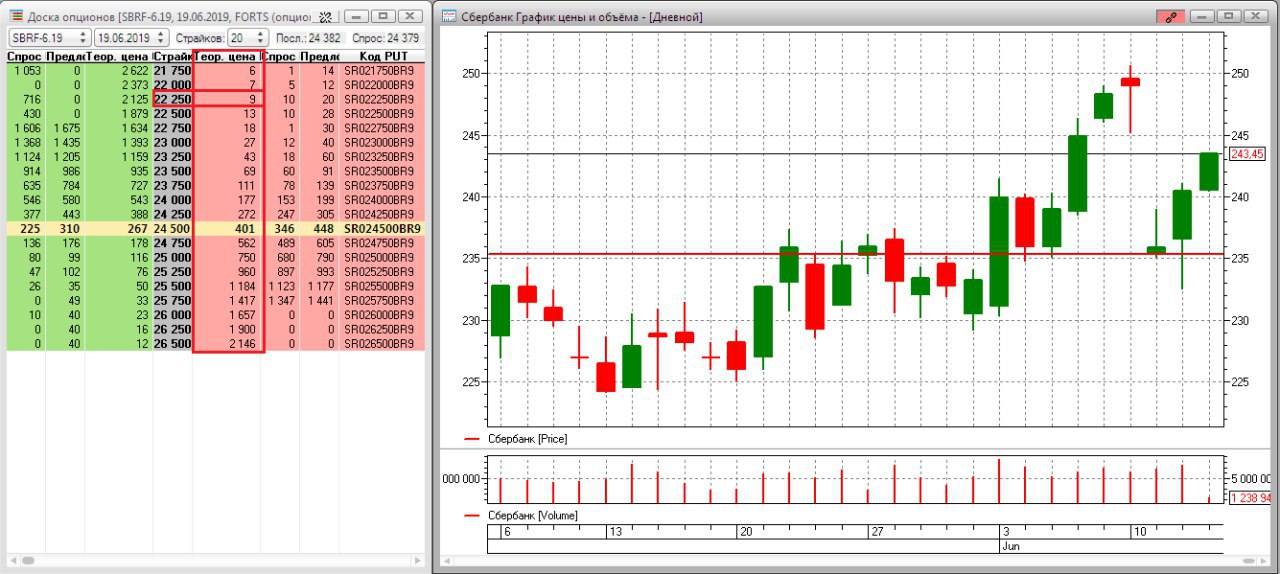Select the highlighted central strike 24 500

[172, 228]
